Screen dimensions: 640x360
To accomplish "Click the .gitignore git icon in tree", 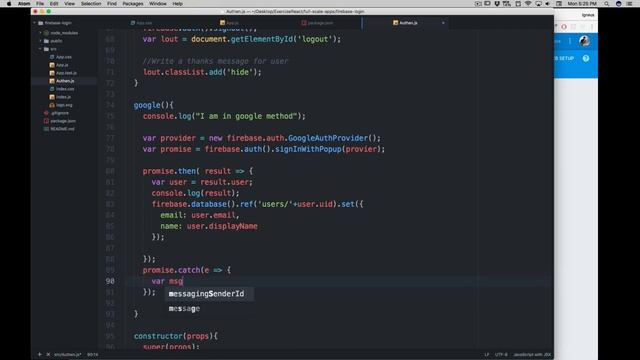I will pyautogui.click(x=46, y=113).
